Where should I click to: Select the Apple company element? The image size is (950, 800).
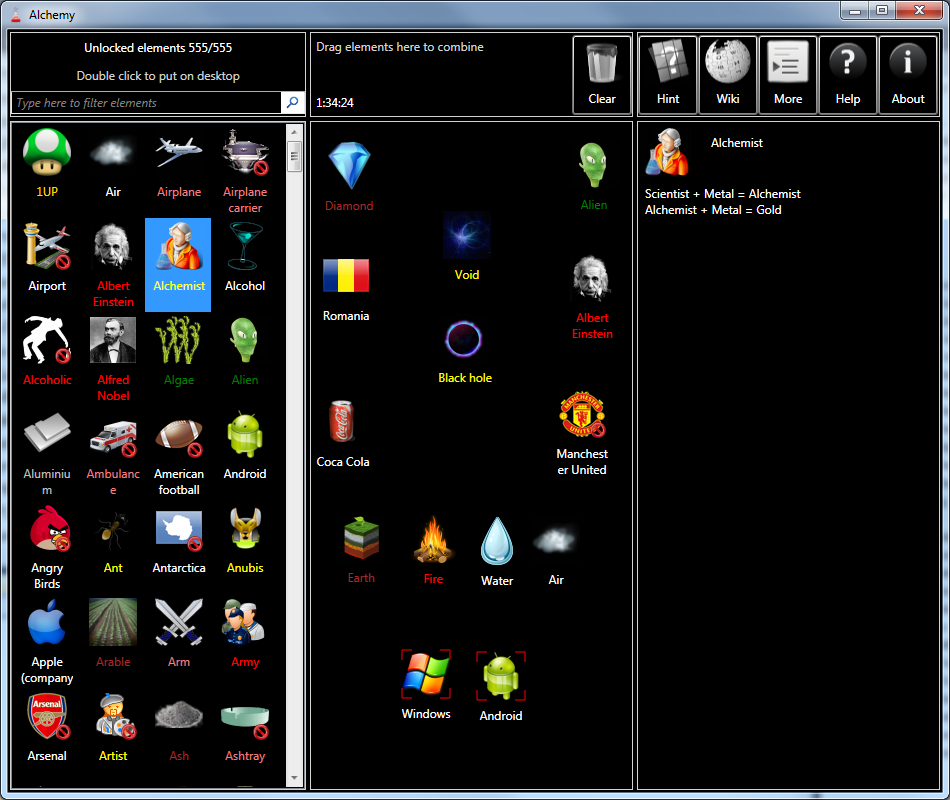point(47,641)
